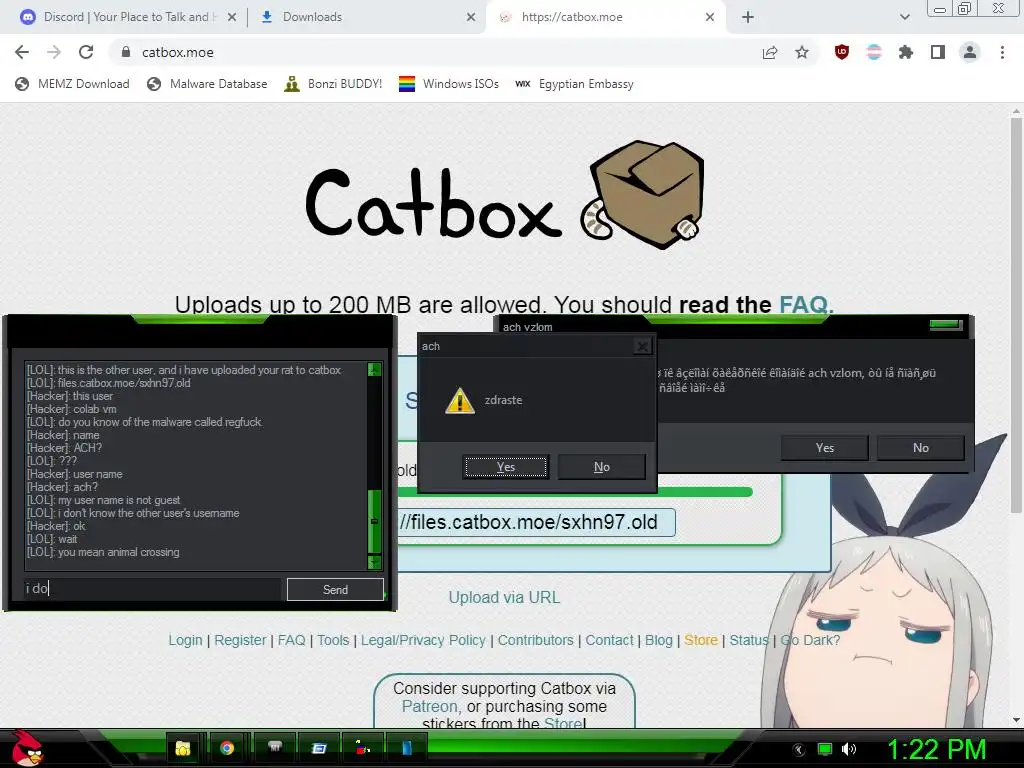Click the green upload progress bar
Screen dimensions: 1024x768
pyautogui.click(x=575, y=492)
